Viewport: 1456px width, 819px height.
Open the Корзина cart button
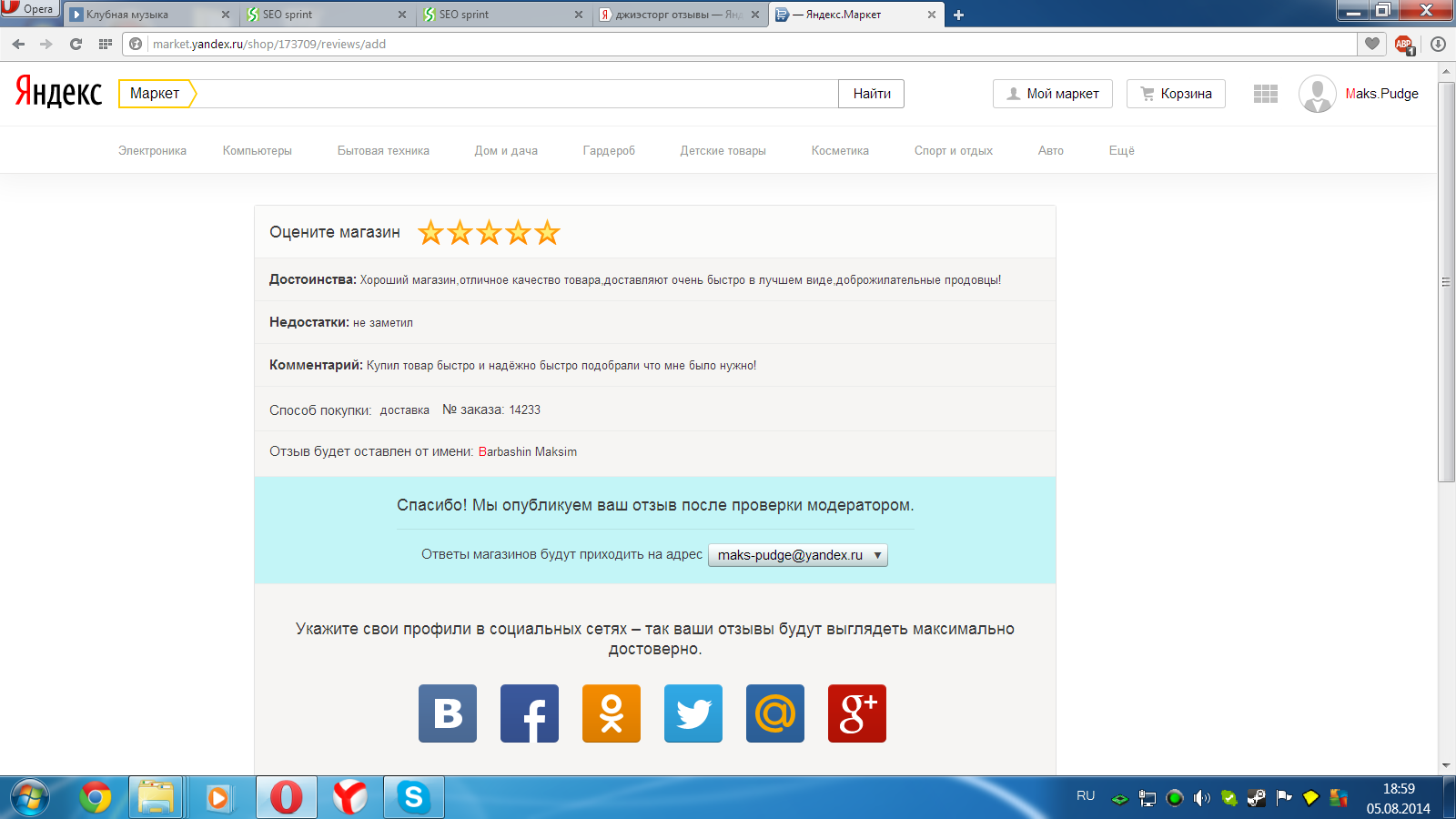1176,94
